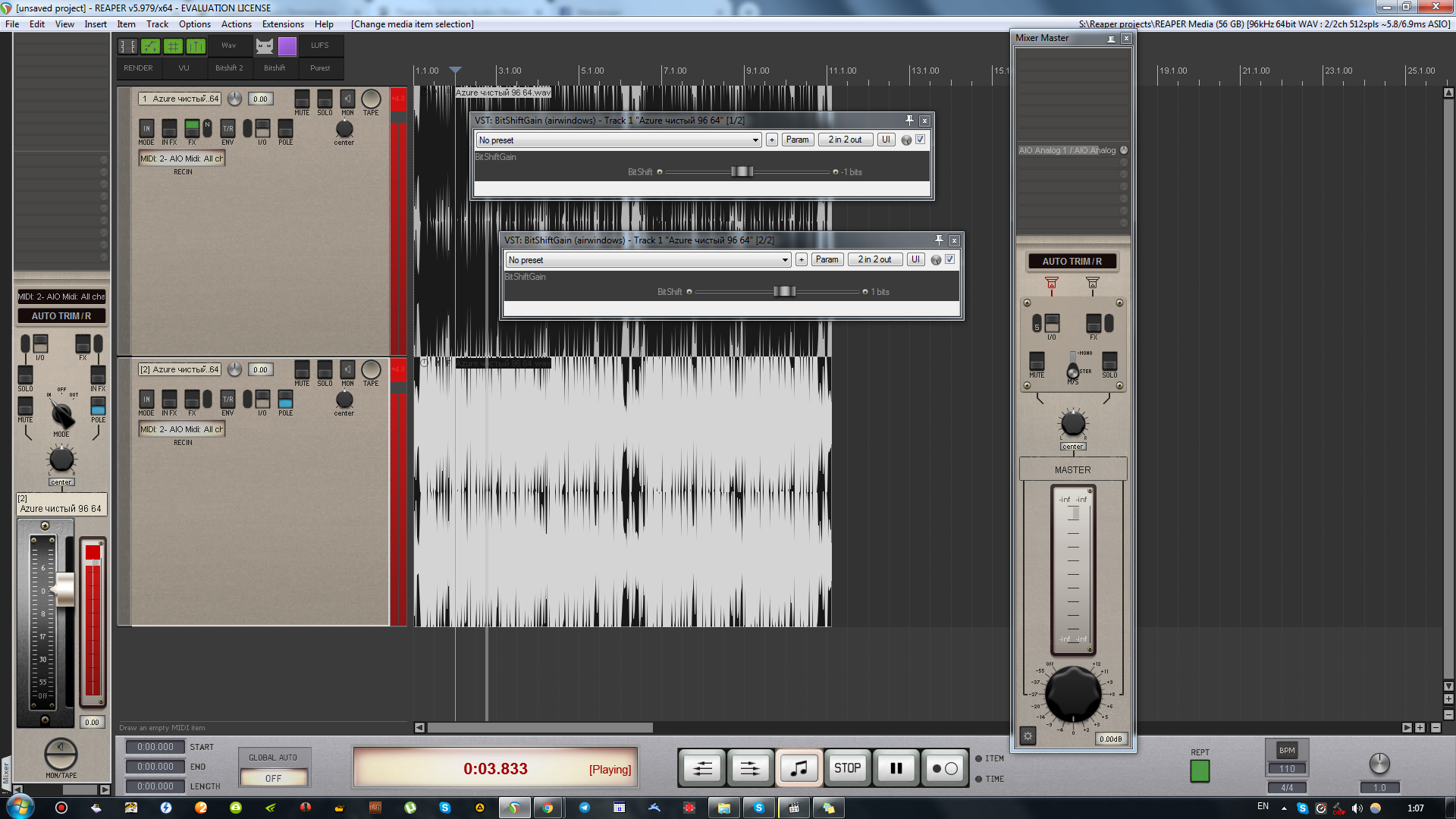Toggle GLOBAL AUTO OFF button

pyautogui.click(x=273, y=778)
